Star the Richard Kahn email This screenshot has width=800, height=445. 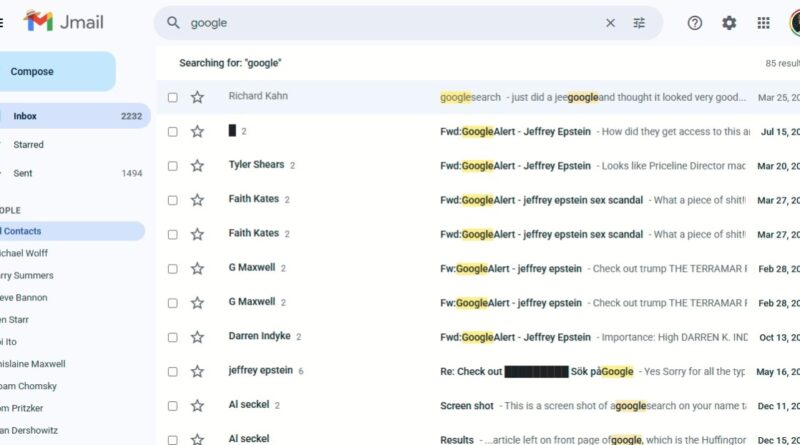tap(197, 97)
